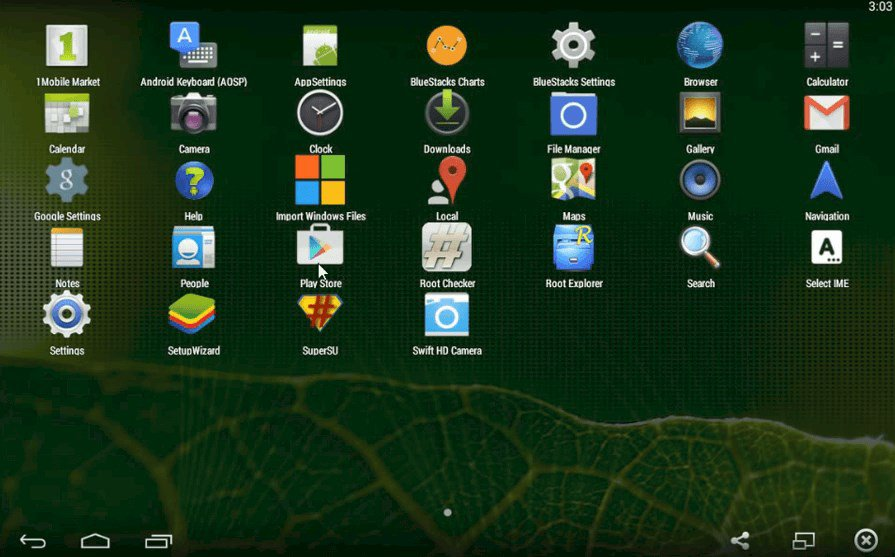This screenshot has height=557, width=895.
Task: Launch Android Keyboard (AOSP)
Action: pyautogui.click(x=193, y=46)
